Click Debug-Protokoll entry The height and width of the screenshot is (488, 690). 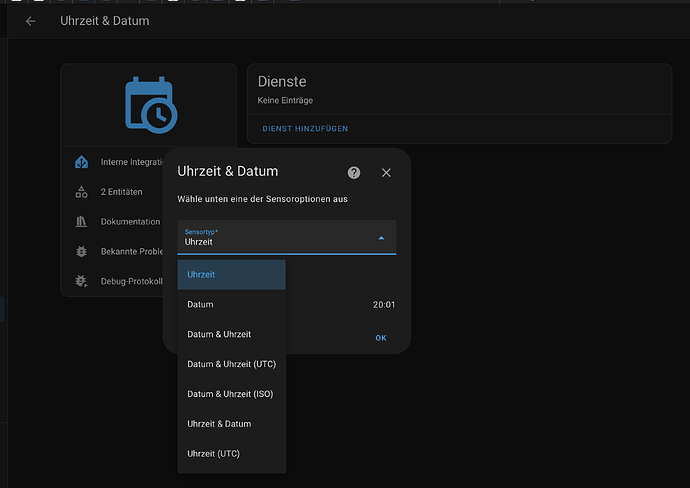[x=132, y=282]
